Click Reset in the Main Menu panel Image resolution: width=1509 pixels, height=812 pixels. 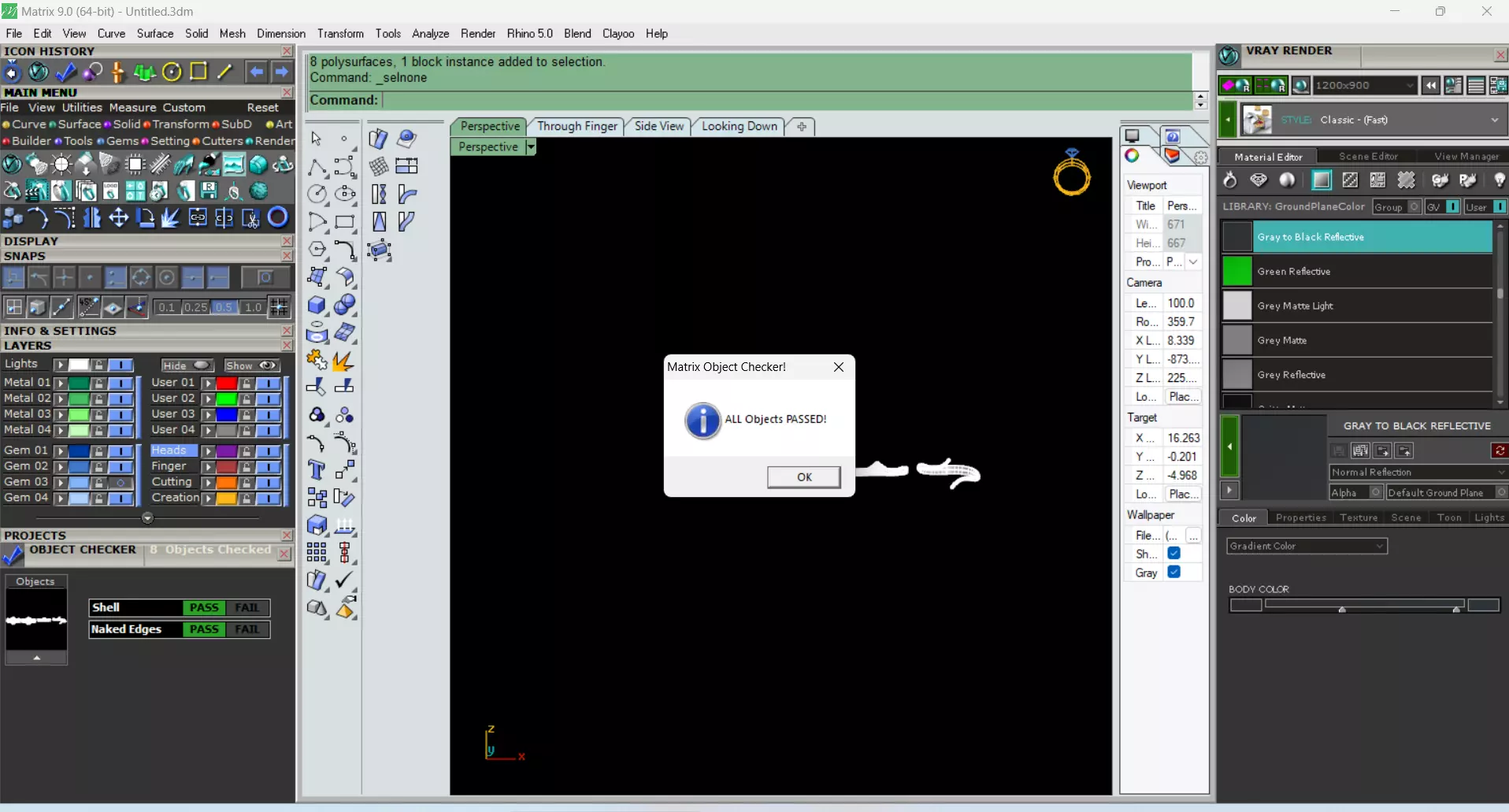[262, 108]
